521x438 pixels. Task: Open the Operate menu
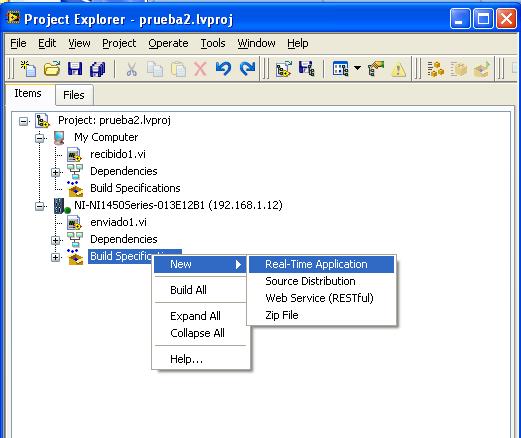(168, 43)
